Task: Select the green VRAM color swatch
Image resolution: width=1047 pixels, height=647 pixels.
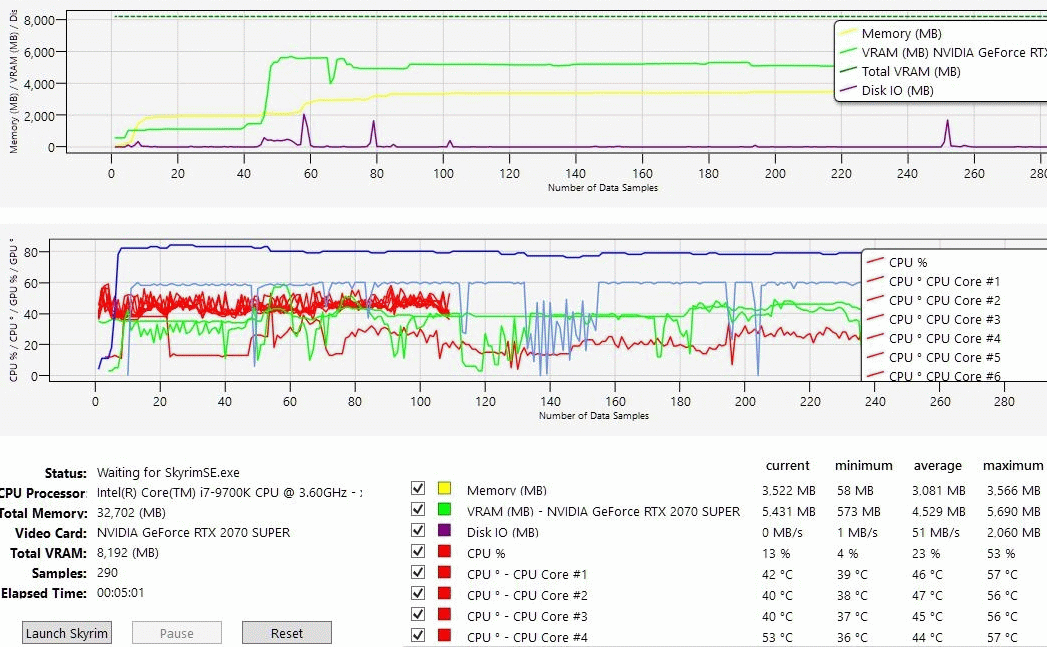Action: [445, 511]
